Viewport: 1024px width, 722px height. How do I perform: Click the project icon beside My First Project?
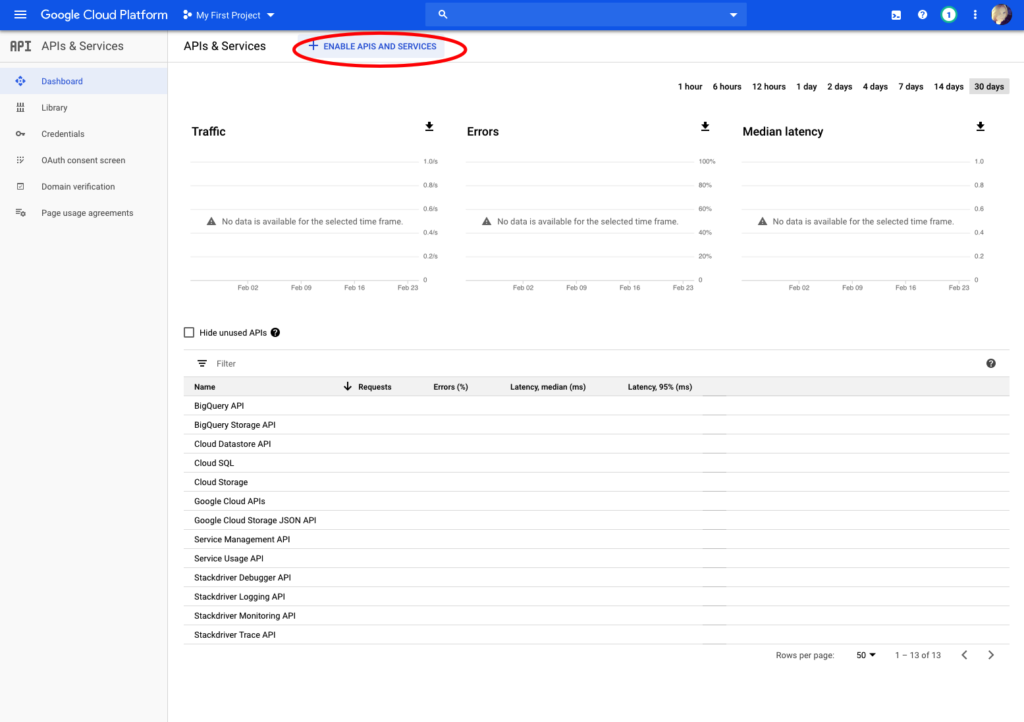[x=187, y=15]
